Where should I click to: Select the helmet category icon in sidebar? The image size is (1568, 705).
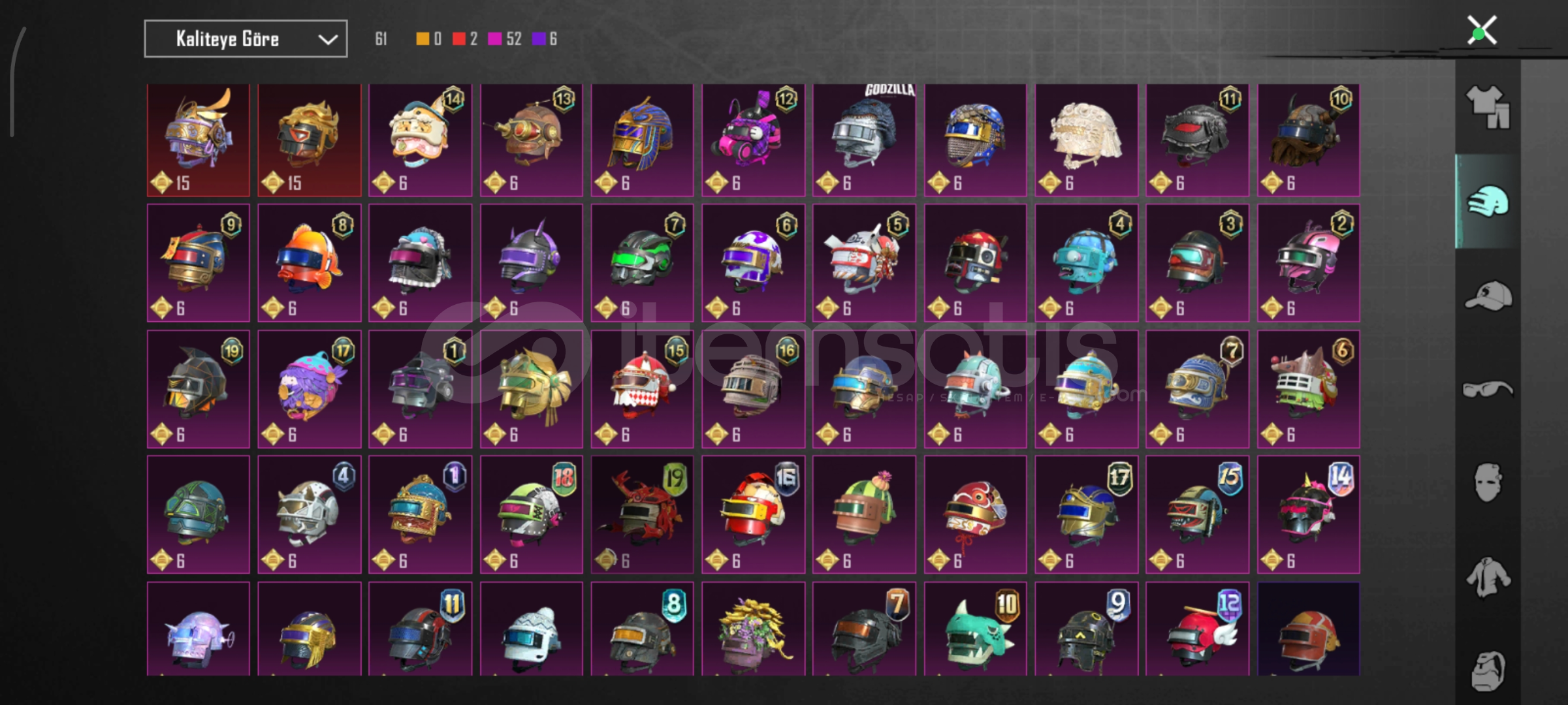(1488, 201)
